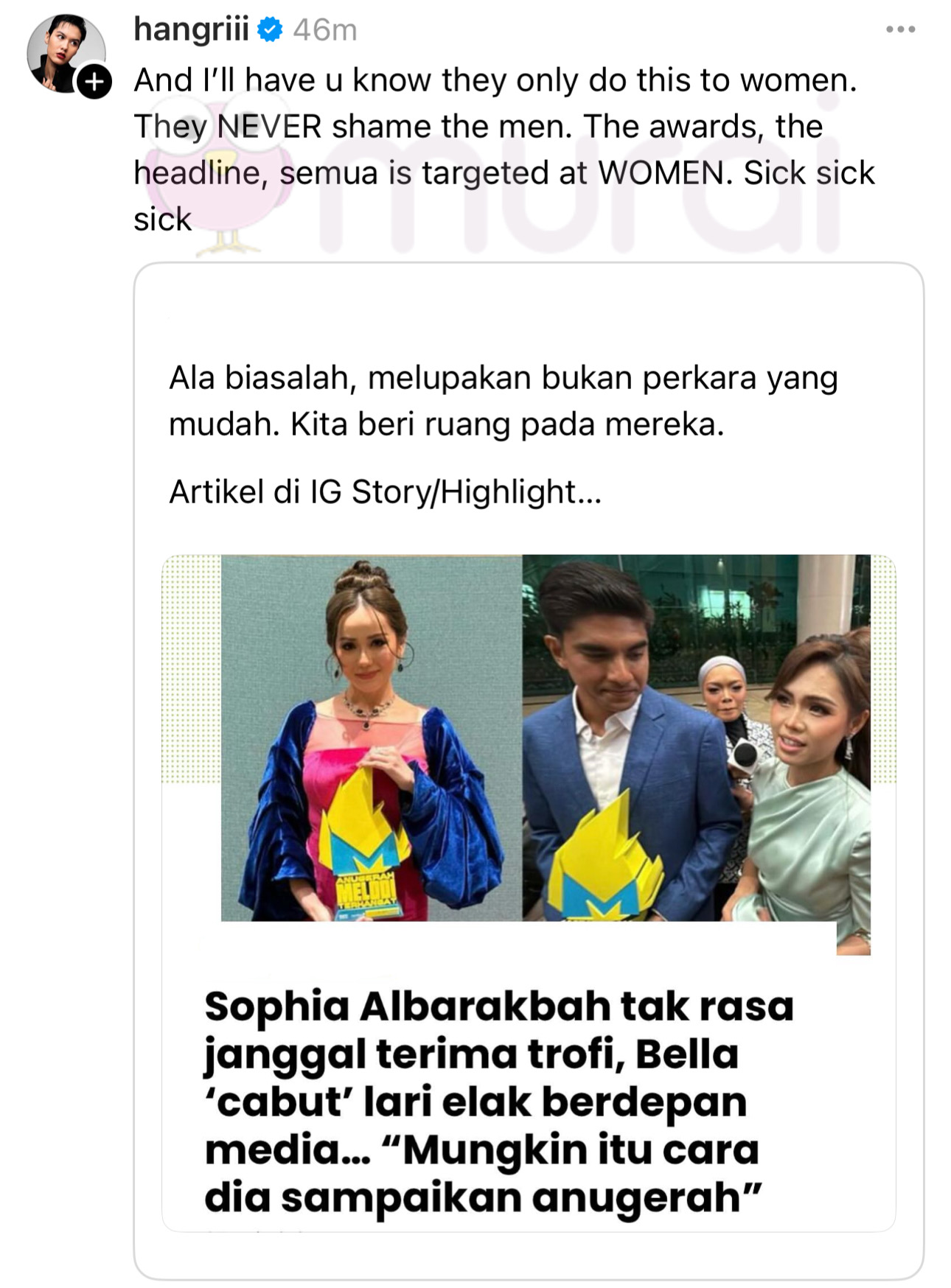Screen dimensions: 951x1288
Task: Open the quoted post card border area
Action: pos(528,771)
